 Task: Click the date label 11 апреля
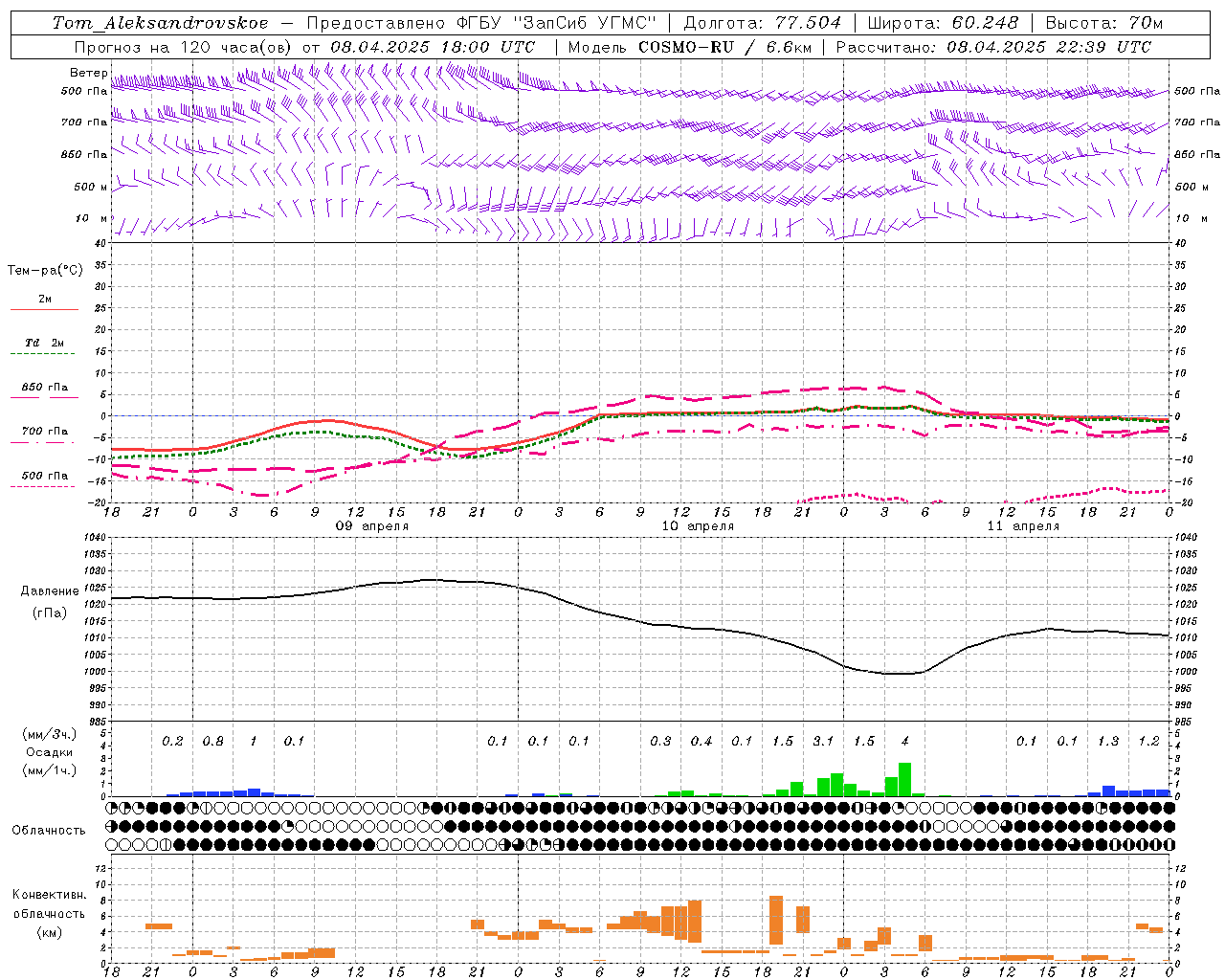pos(1024,526)
